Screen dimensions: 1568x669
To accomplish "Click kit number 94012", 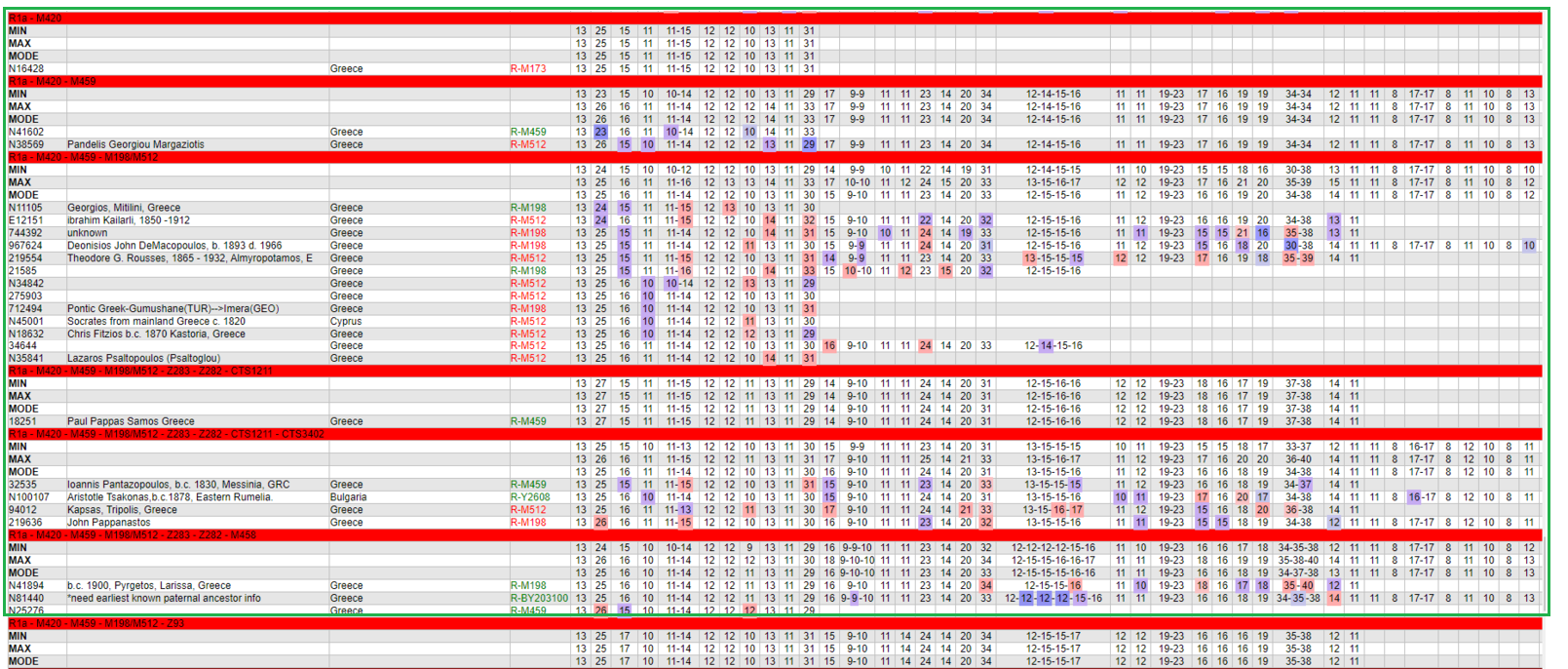I will (x=22, y=510).
